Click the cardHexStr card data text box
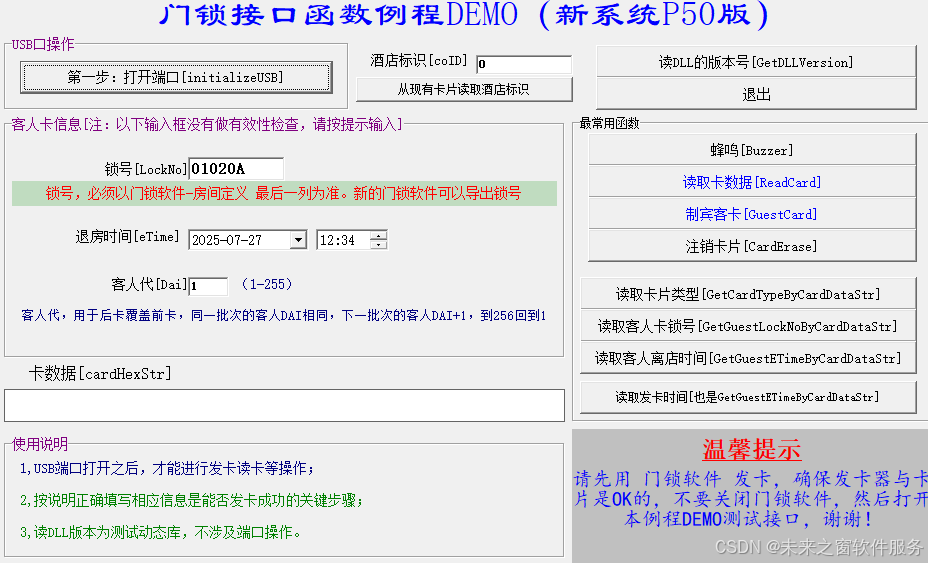The height and width of the screenshot is (563, 928). tap(285, 406)
